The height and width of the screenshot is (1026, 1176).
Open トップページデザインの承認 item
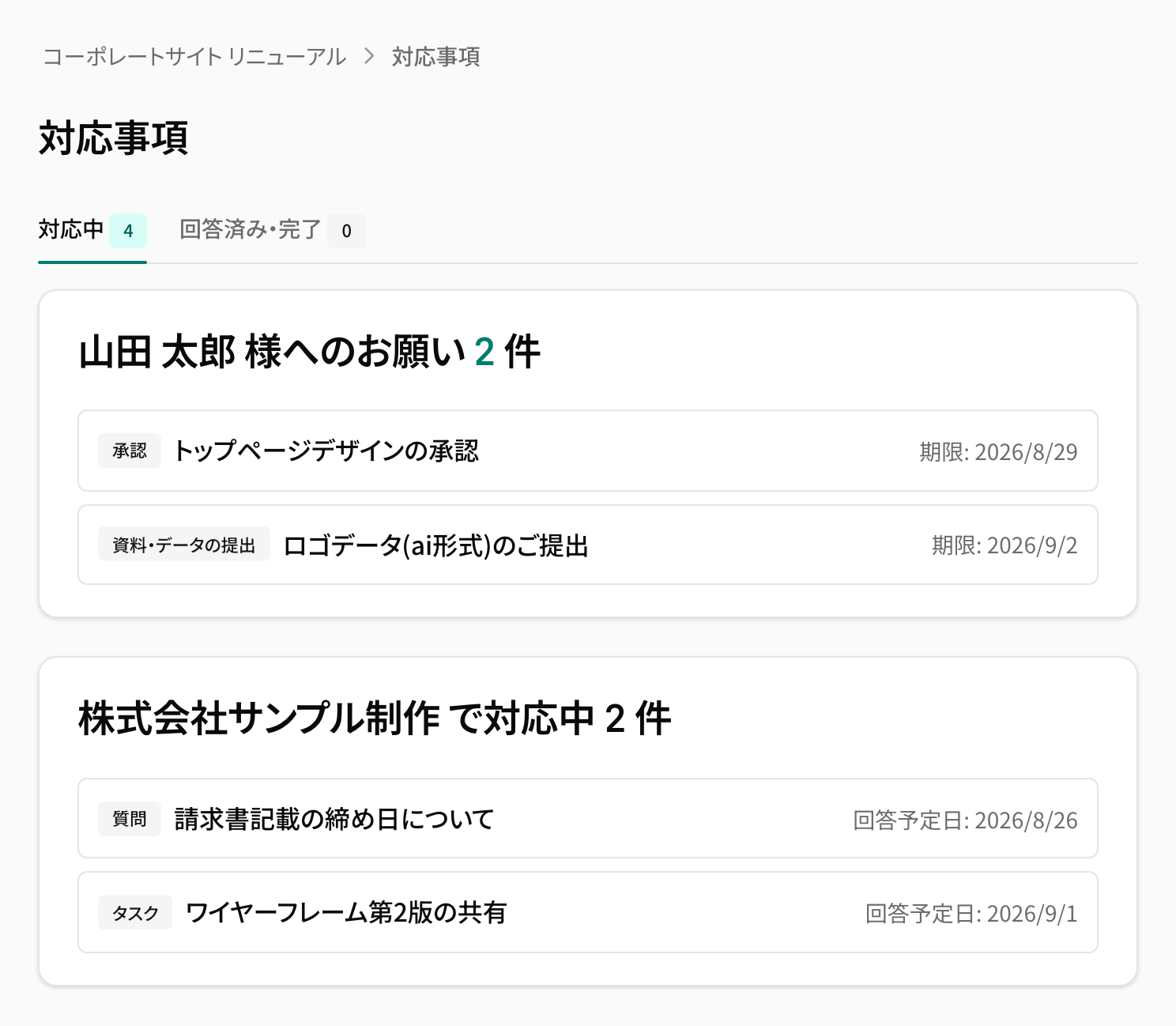588,451
